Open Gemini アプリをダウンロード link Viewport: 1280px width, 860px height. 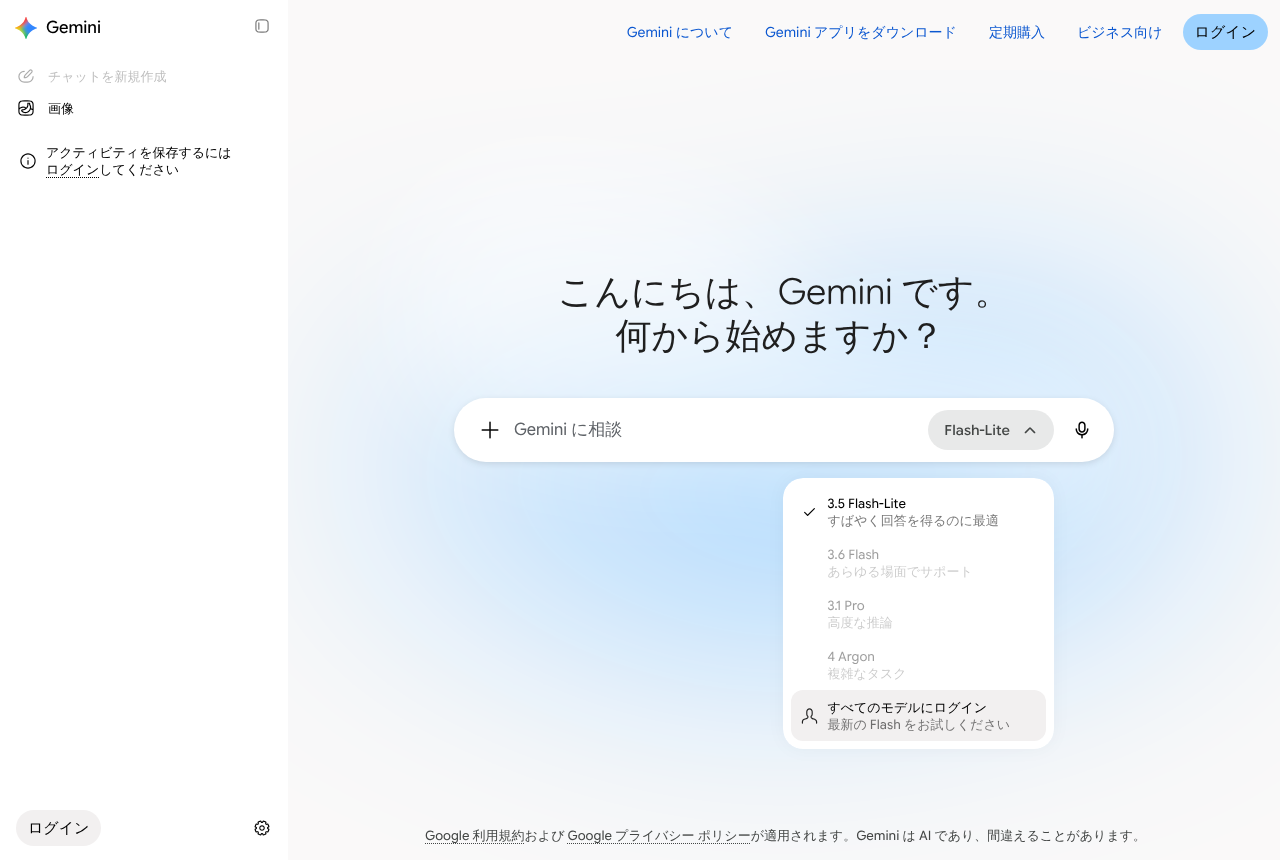point(860,32)
